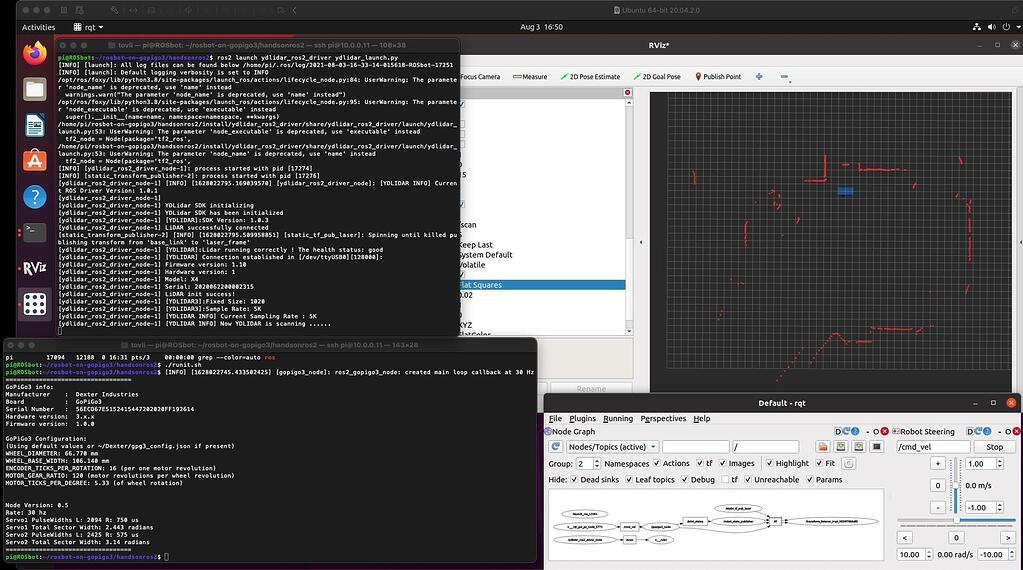Image resolution: width=1023 pixels, height=570 pixels.
Task: Click the Activities button in top bar
Action: click(38, 27)
